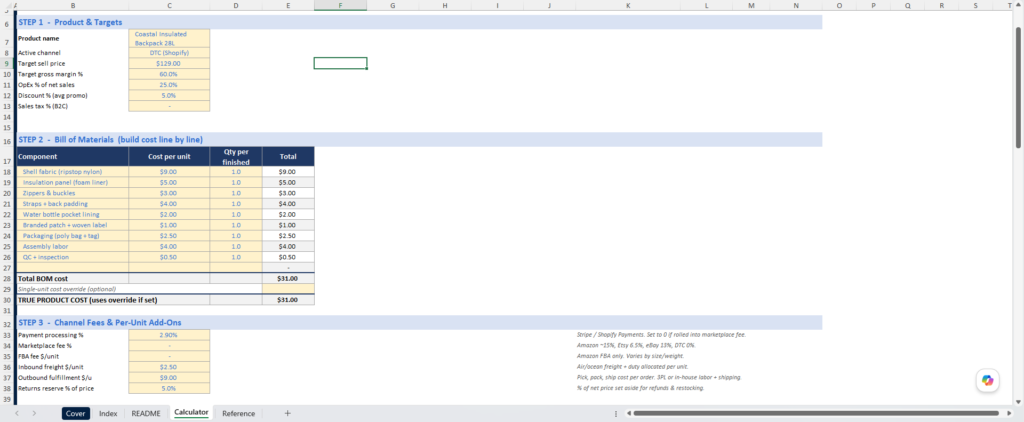Click 'Component' table header cell
The width and height of the screenshot is (1024, 422).
(72, 156)
